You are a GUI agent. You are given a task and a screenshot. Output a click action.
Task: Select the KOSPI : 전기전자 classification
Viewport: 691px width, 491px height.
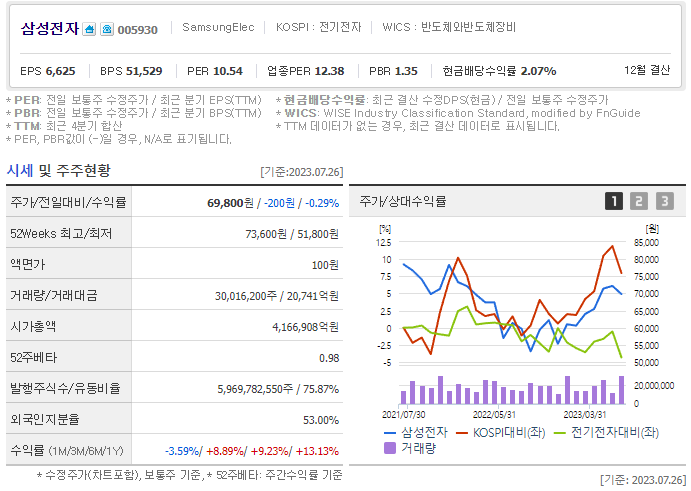[x=319, y=27]
